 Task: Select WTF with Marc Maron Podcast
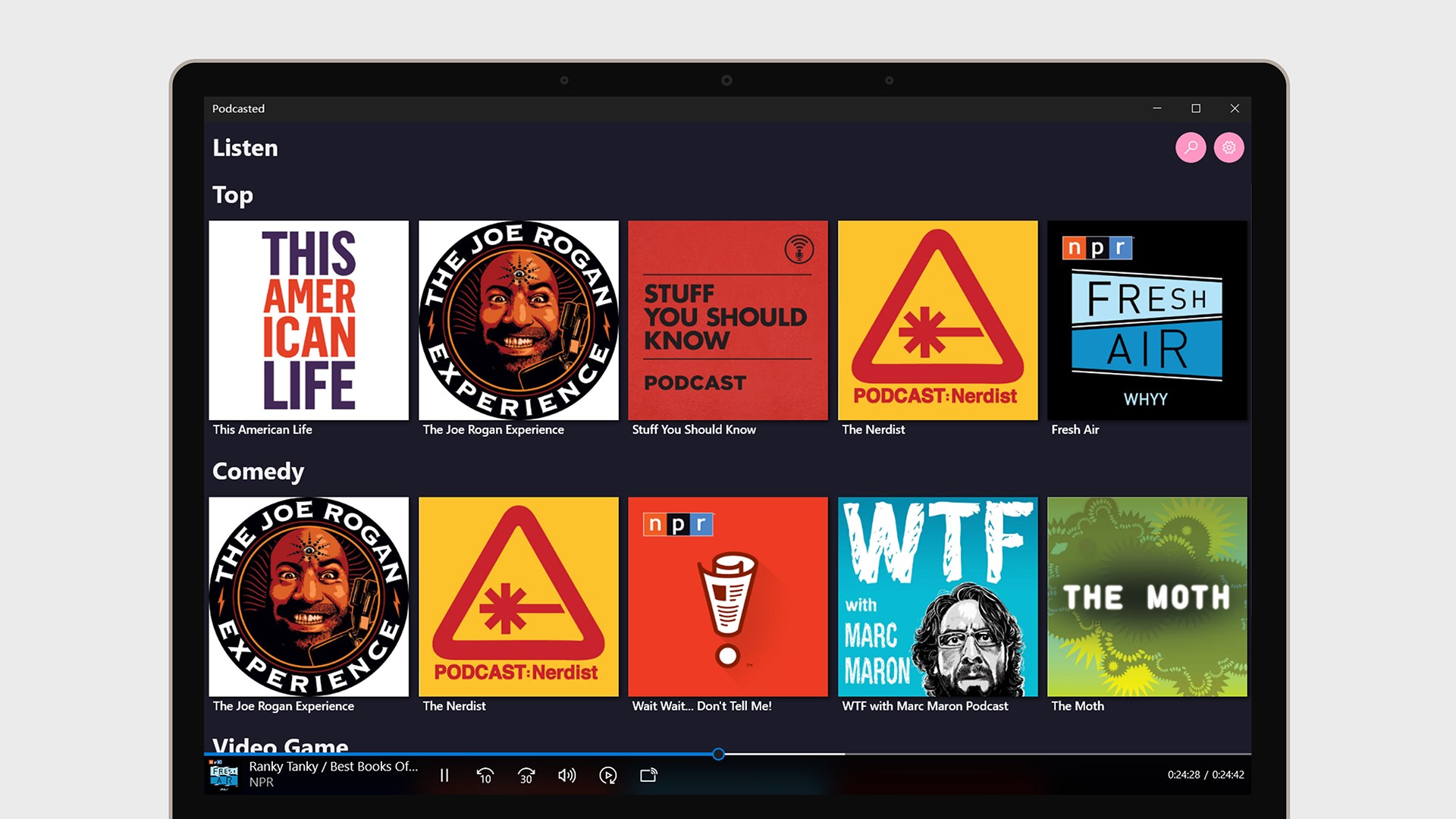tap(937, 597)
